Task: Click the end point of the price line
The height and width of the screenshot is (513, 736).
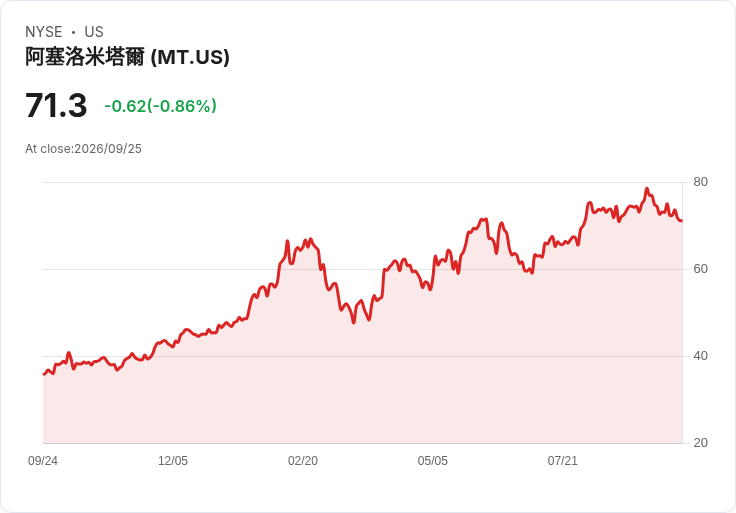Action: point(682,220)
